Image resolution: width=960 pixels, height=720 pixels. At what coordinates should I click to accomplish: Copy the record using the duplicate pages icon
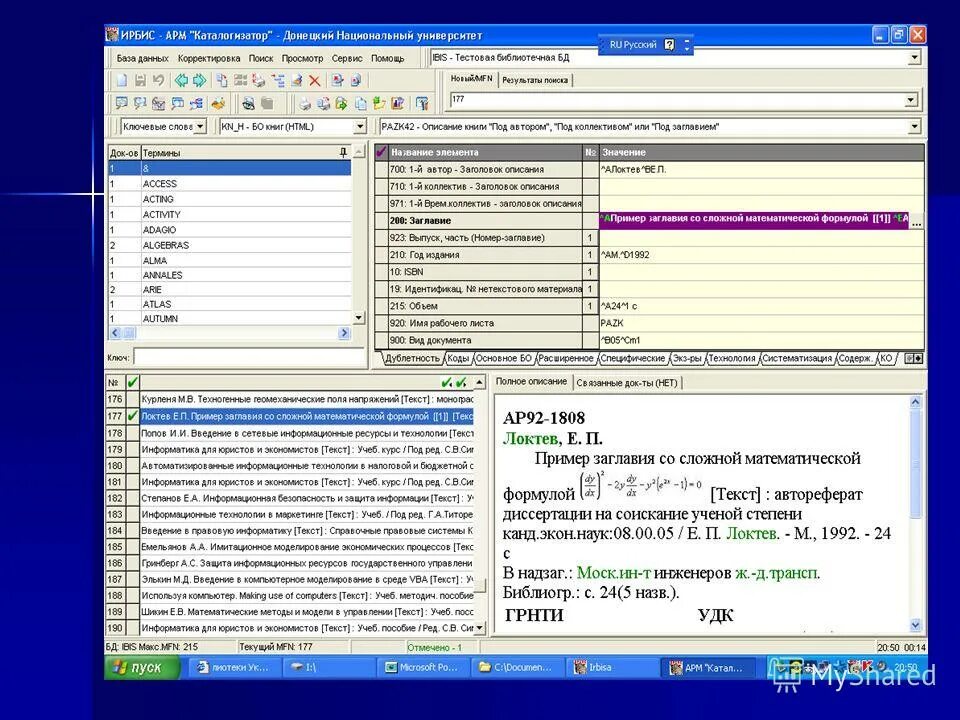222,80
